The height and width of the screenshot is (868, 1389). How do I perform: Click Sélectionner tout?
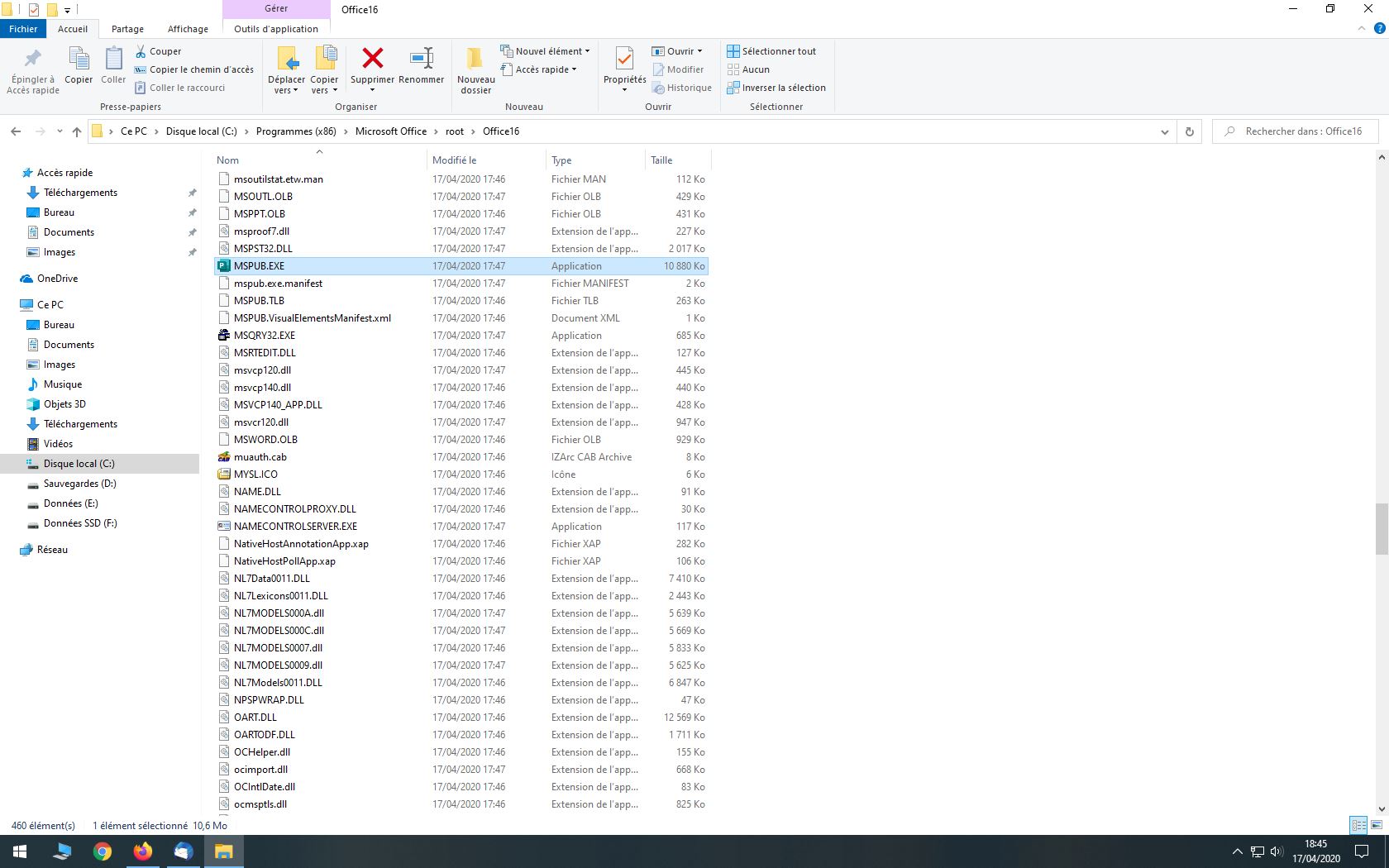771,51
